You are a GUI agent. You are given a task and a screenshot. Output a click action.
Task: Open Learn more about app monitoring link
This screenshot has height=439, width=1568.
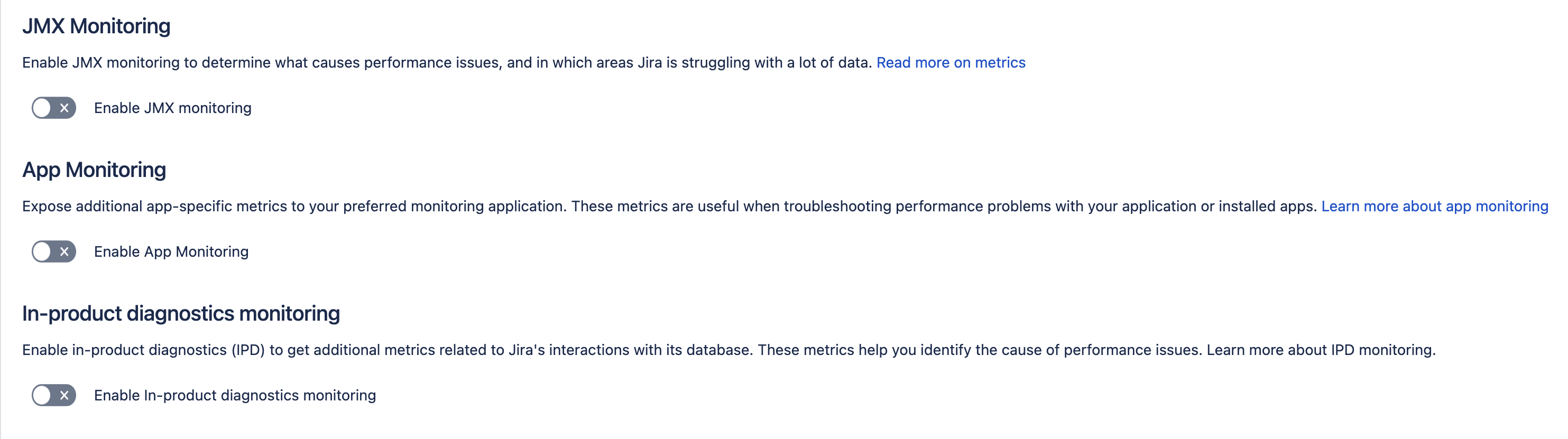coord(1434,206)
